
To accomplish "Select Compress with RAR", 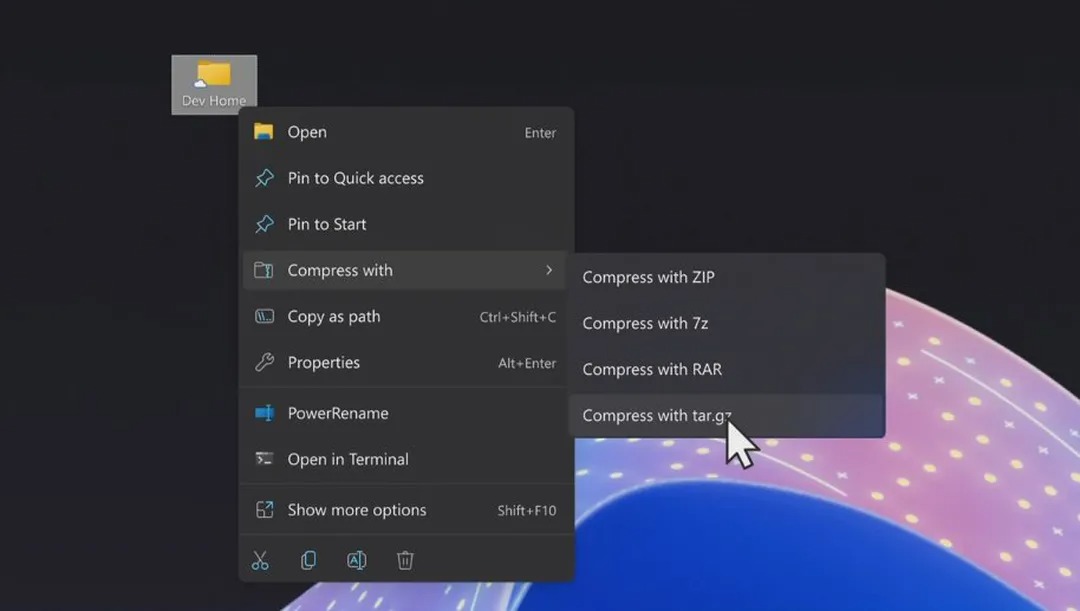I will click(652, 369).
